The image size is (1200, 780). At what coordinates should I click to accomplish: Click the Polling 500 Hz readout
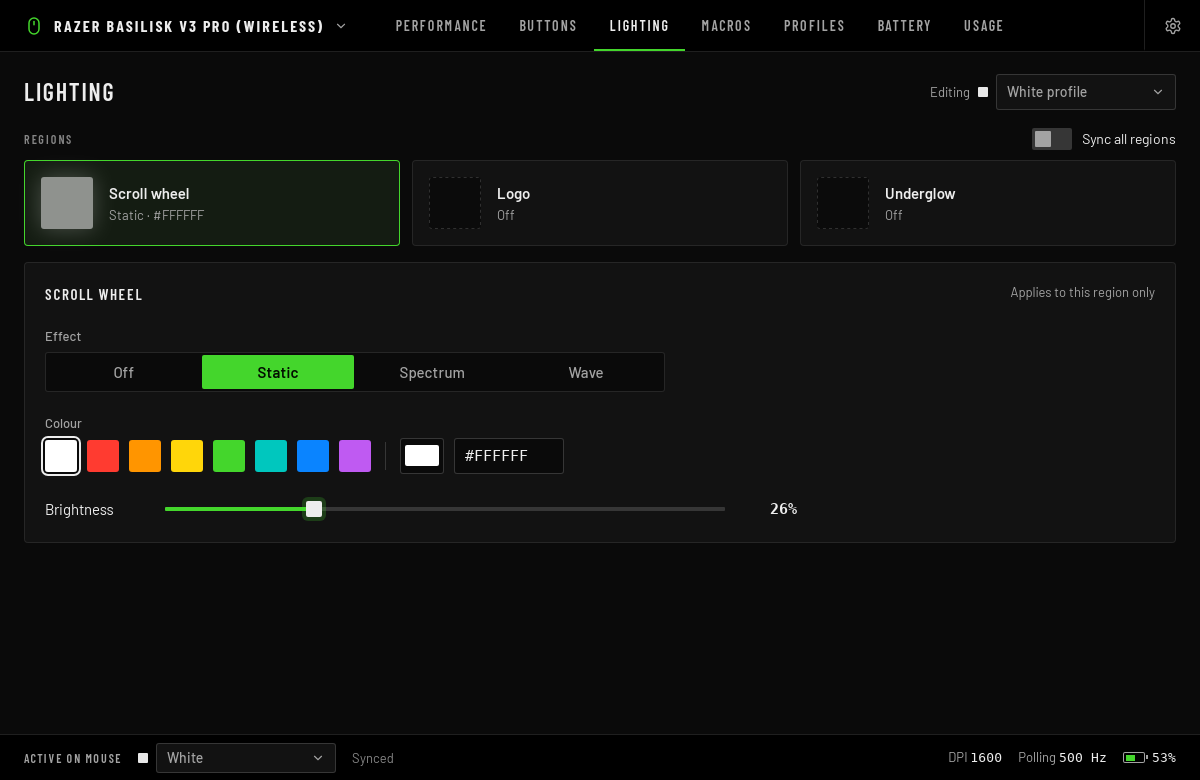tap(1062, 758)
